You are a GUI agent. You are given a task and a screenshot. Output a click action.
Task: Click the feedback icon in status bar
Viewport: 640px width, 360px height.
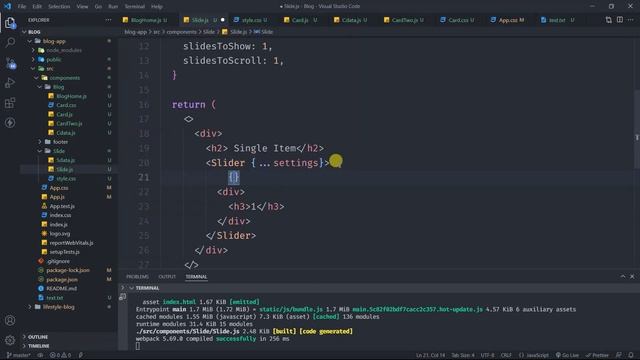click(x=619, y=355)
